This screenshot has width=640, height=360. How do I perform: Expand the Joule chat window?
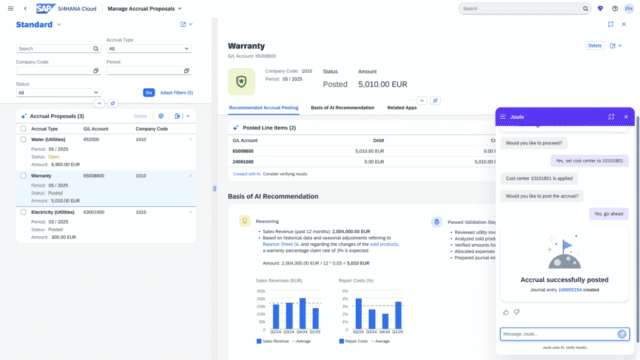(611, 117)
